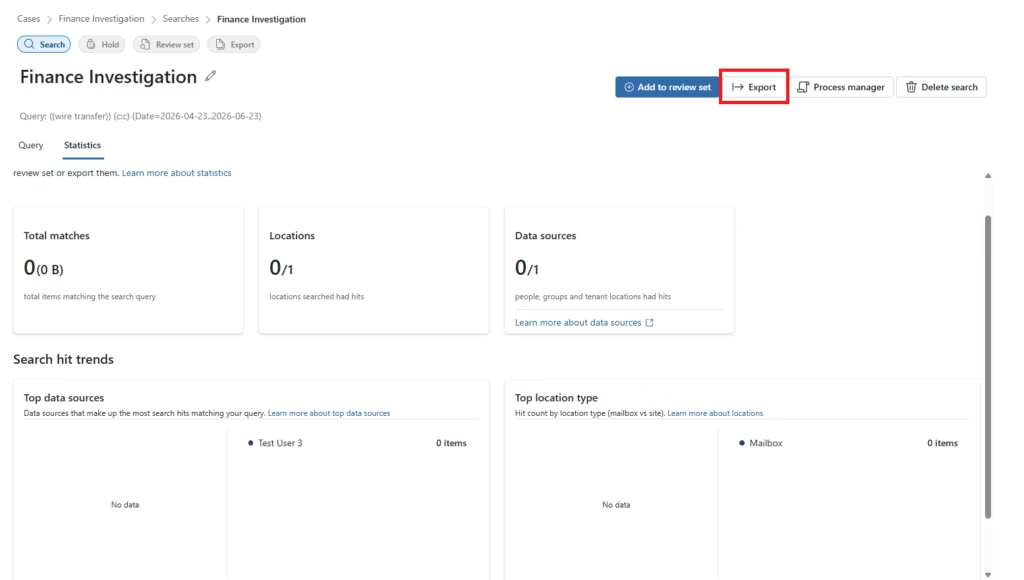The image size is (1024, 580).
Task: Click the file icon in the top Export pill
Action: (x=220, y=44)
